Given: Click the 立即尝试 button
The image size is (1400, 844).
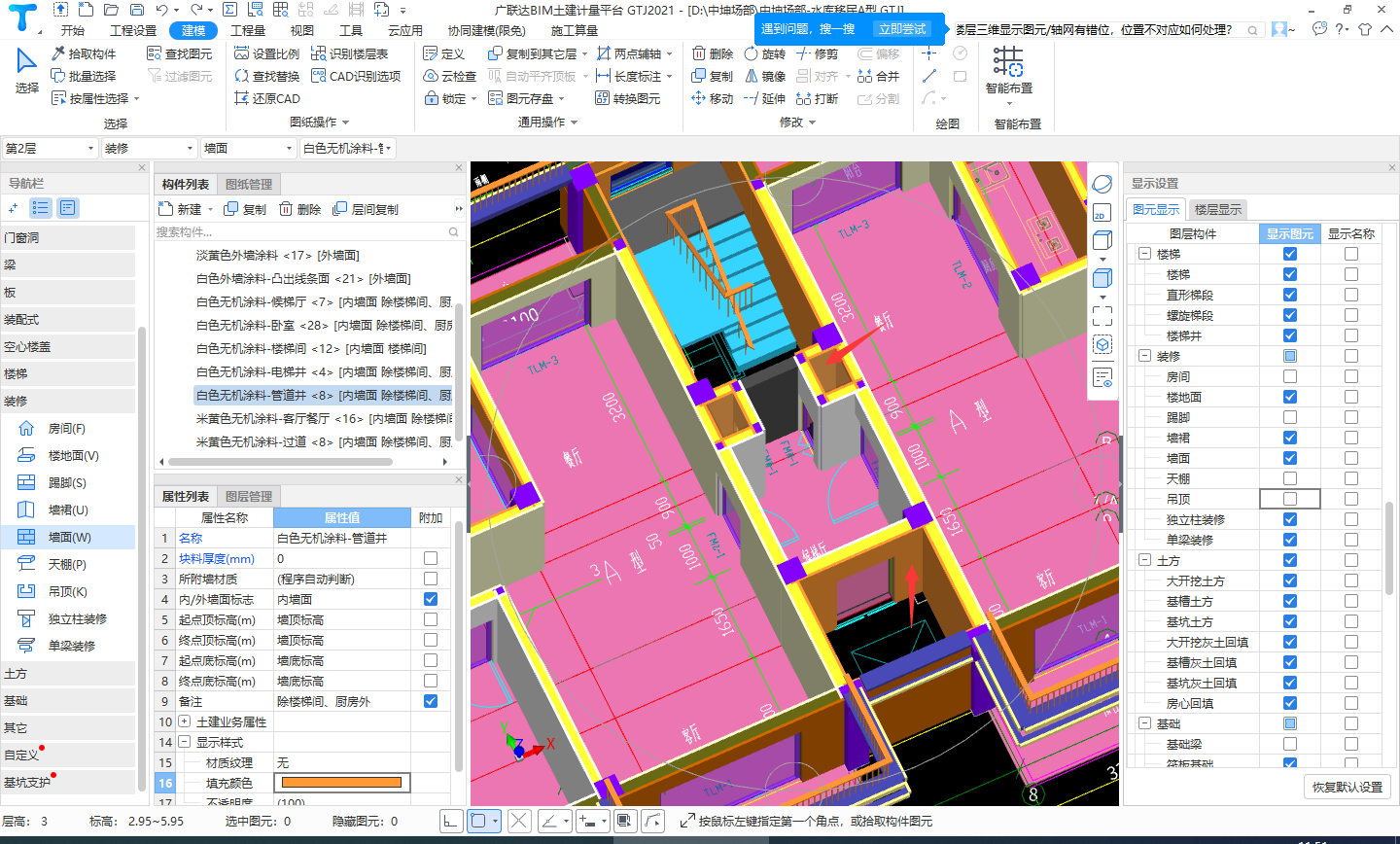Looking at the screenshot, I should tap(901, 29).
